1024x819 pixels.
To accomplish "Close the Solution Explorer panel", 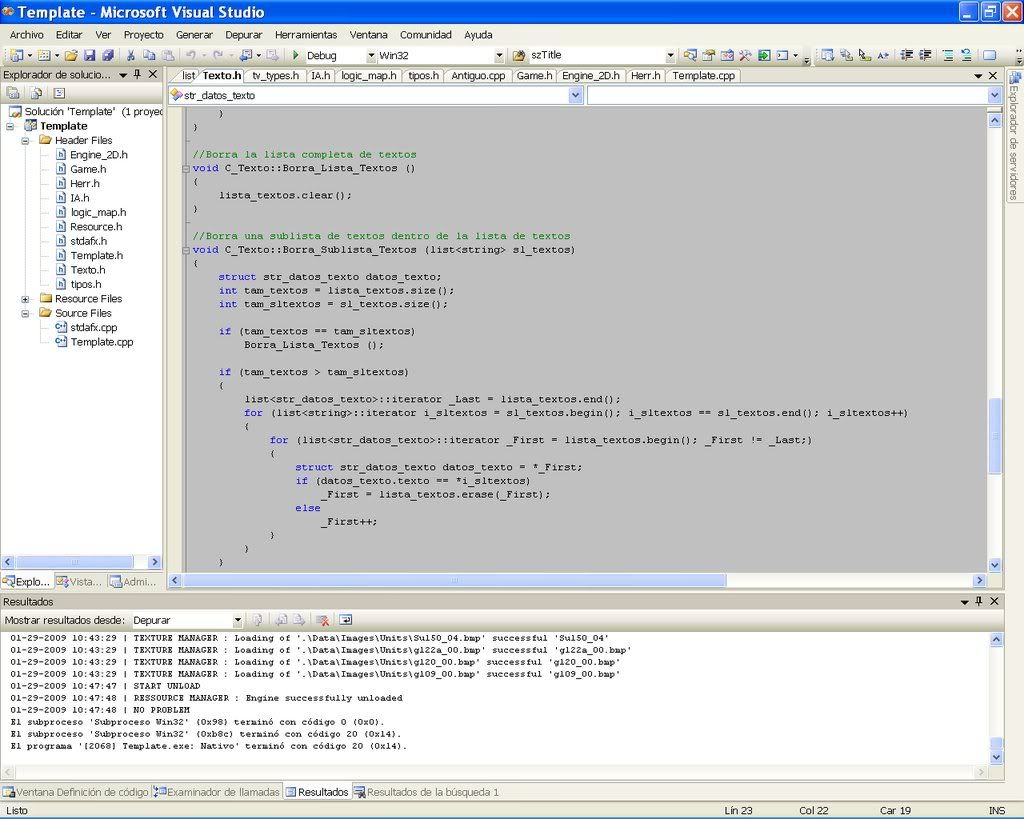I will 153,74.
